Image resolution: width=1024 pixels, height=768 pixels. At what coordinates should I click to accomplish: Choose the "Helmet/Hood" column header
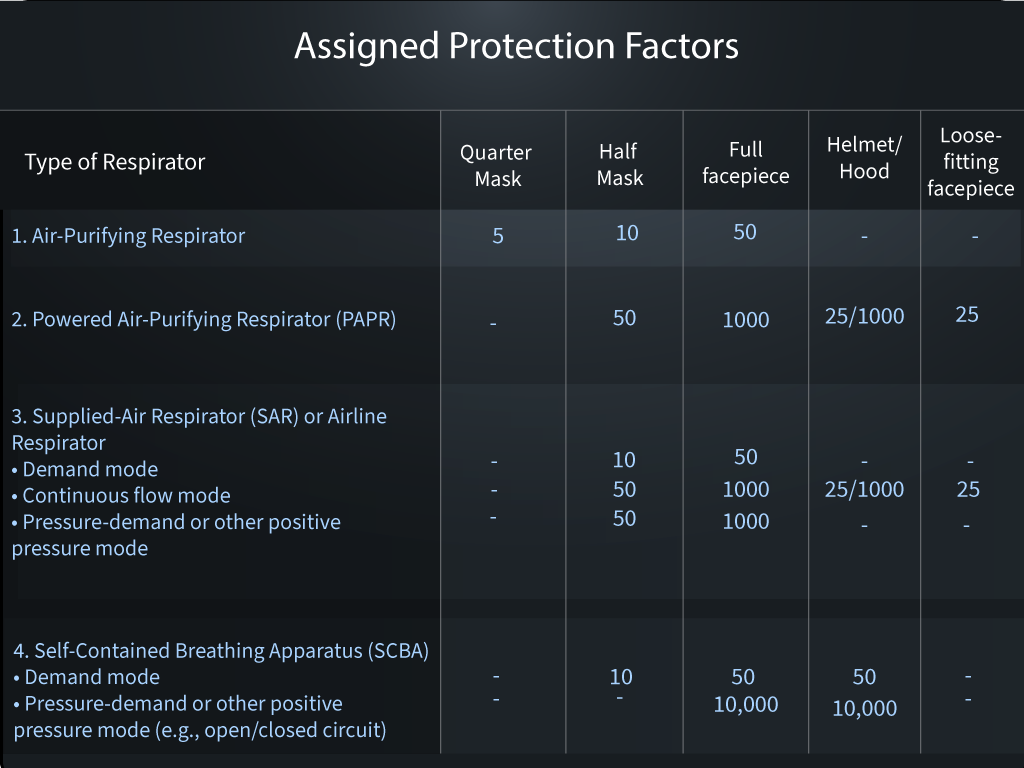click(865, 158)
